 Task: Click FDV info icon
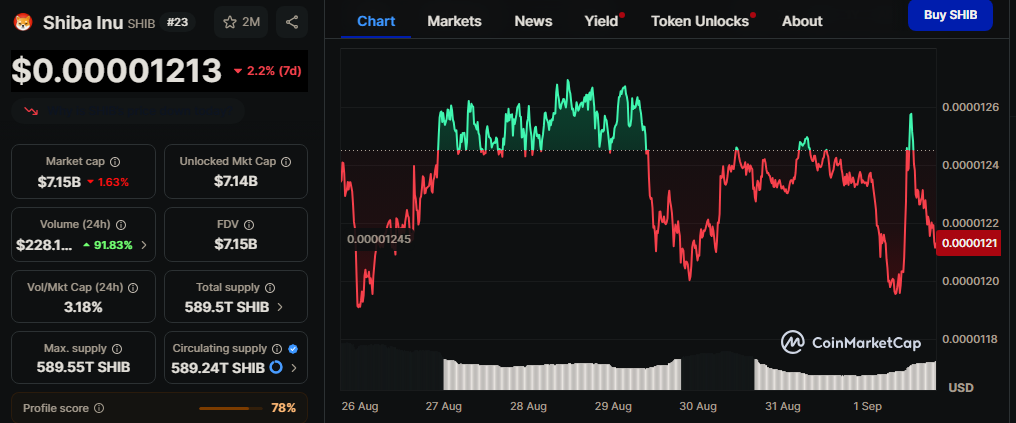(x=249, y=224)
